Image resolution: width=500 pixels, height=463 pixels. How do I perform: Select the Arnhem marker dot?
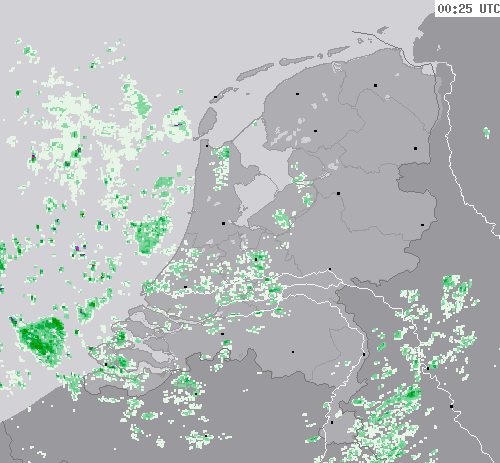330,269
